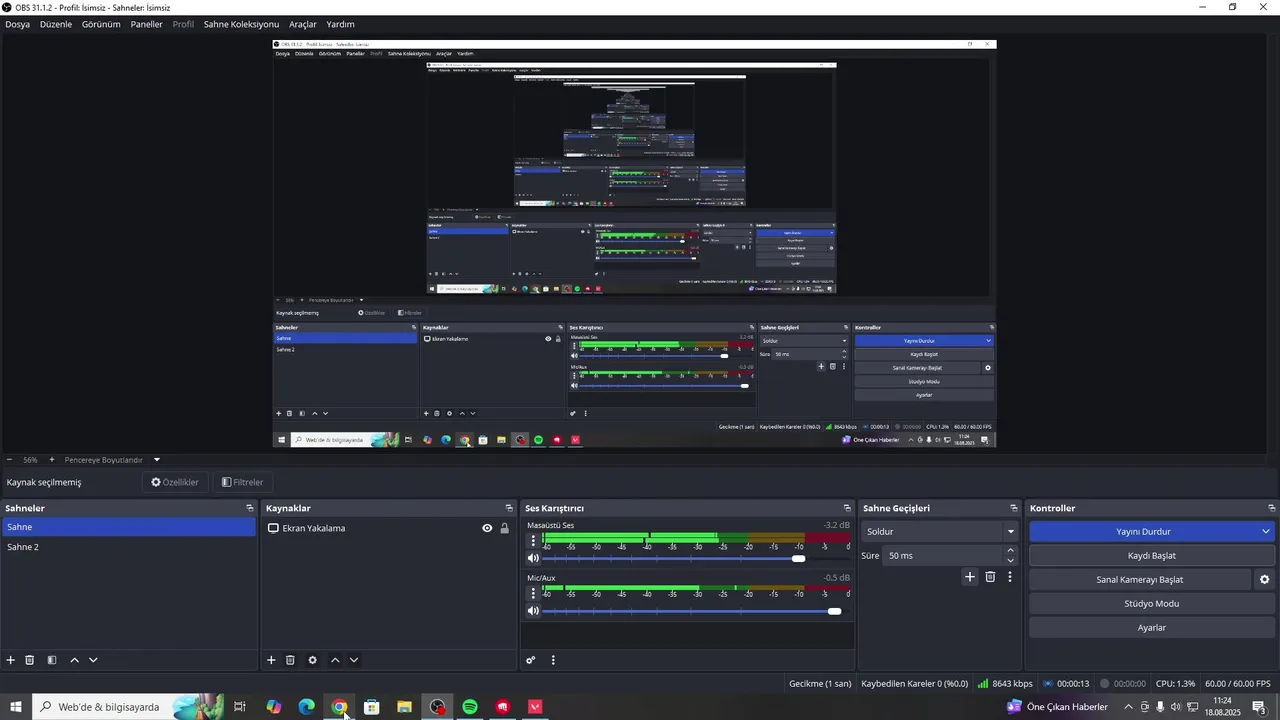Open Mic/Aux options three-dot menu
1280x720 pixels.
click(533, 593)
